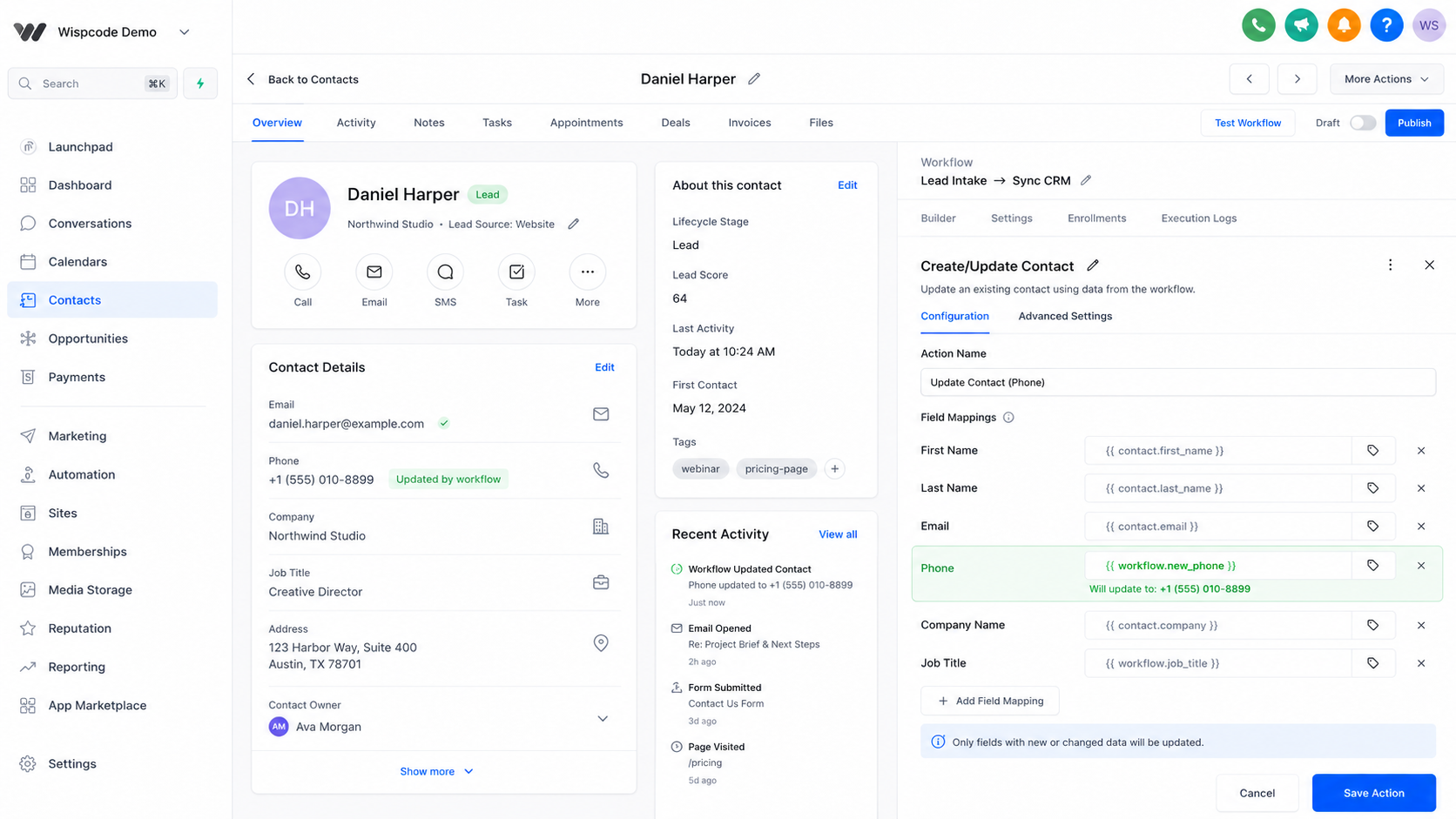This screenshot has width=1456, height=819.
Task: Open Settings in the sidebar
Action: (112, 764)
